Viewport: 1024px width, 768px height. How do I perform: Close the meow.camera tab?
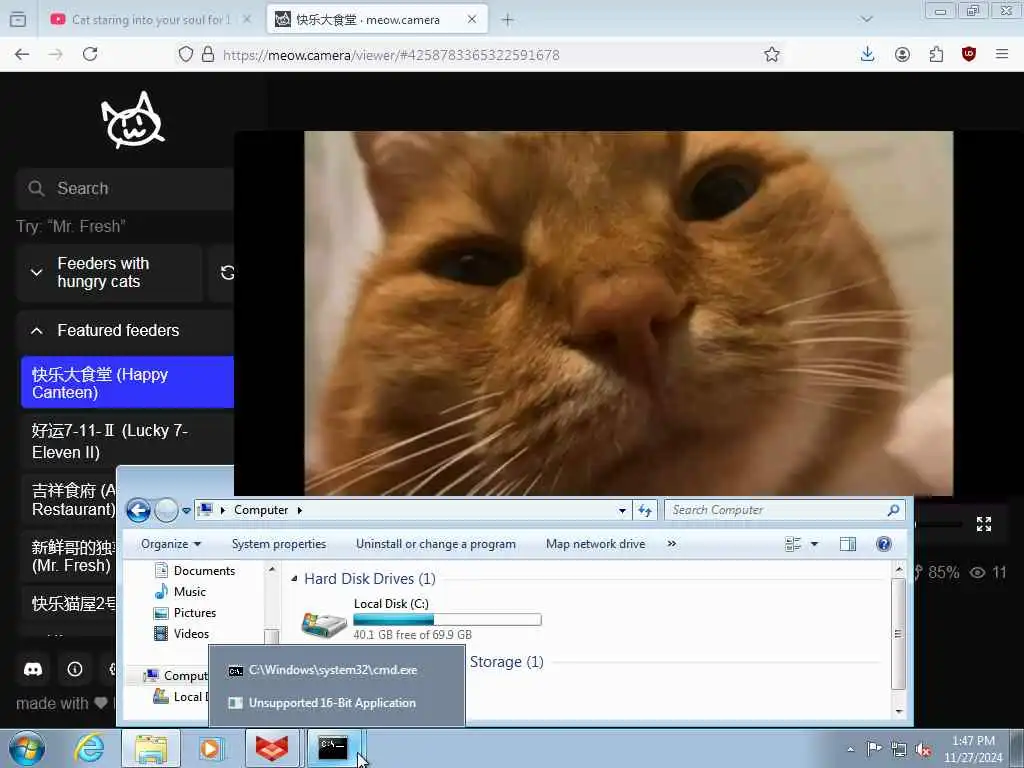[x=472, y=20]
